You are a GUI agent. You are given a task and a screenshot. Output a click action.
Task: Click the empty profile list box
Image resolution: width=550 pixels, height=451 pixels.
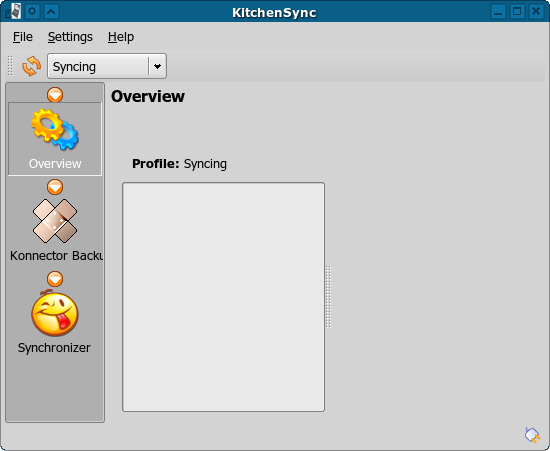click(x=223, y=297)
